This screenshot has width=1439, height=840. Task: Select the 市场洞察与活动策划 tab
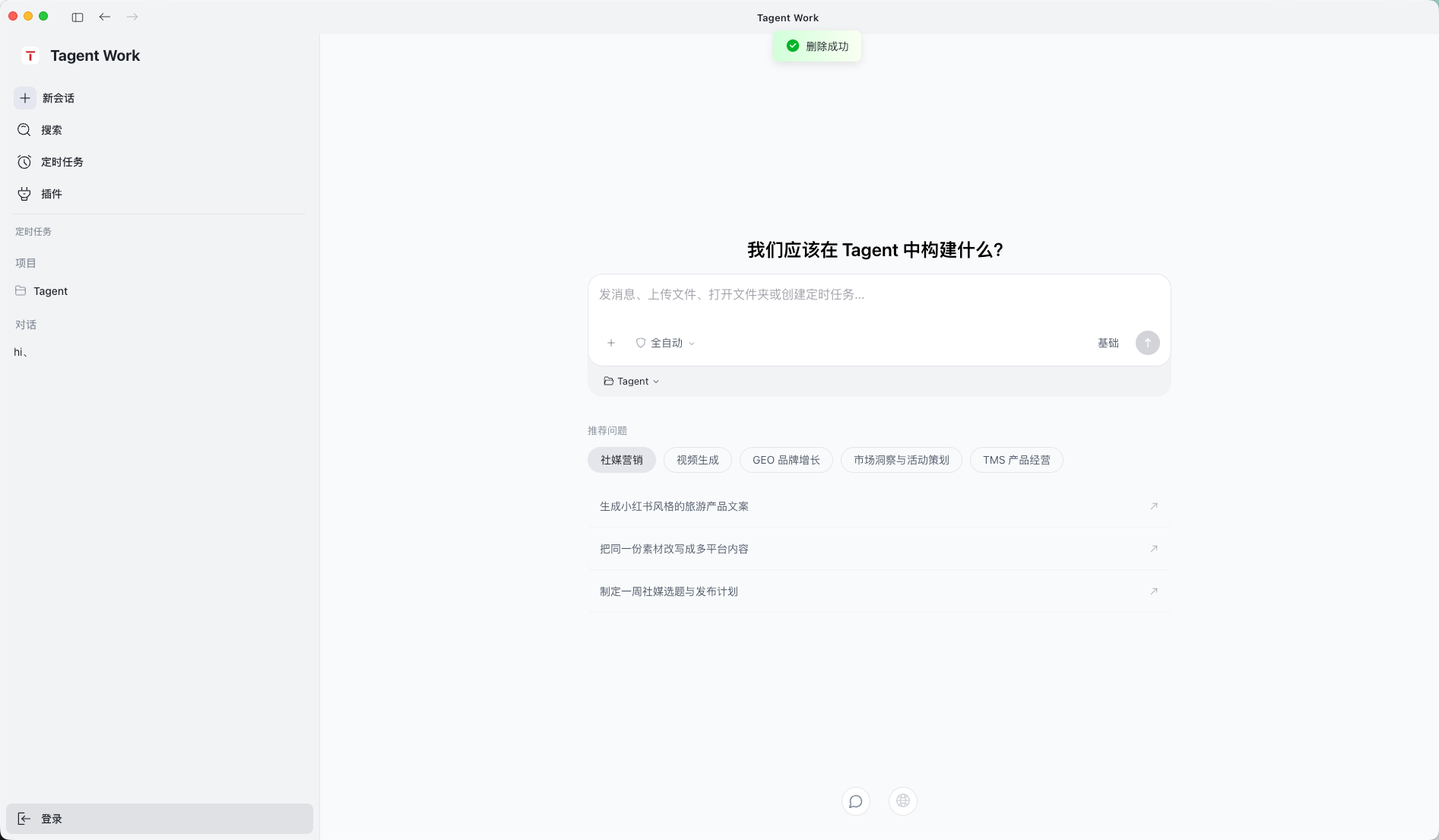pos(902,460)
